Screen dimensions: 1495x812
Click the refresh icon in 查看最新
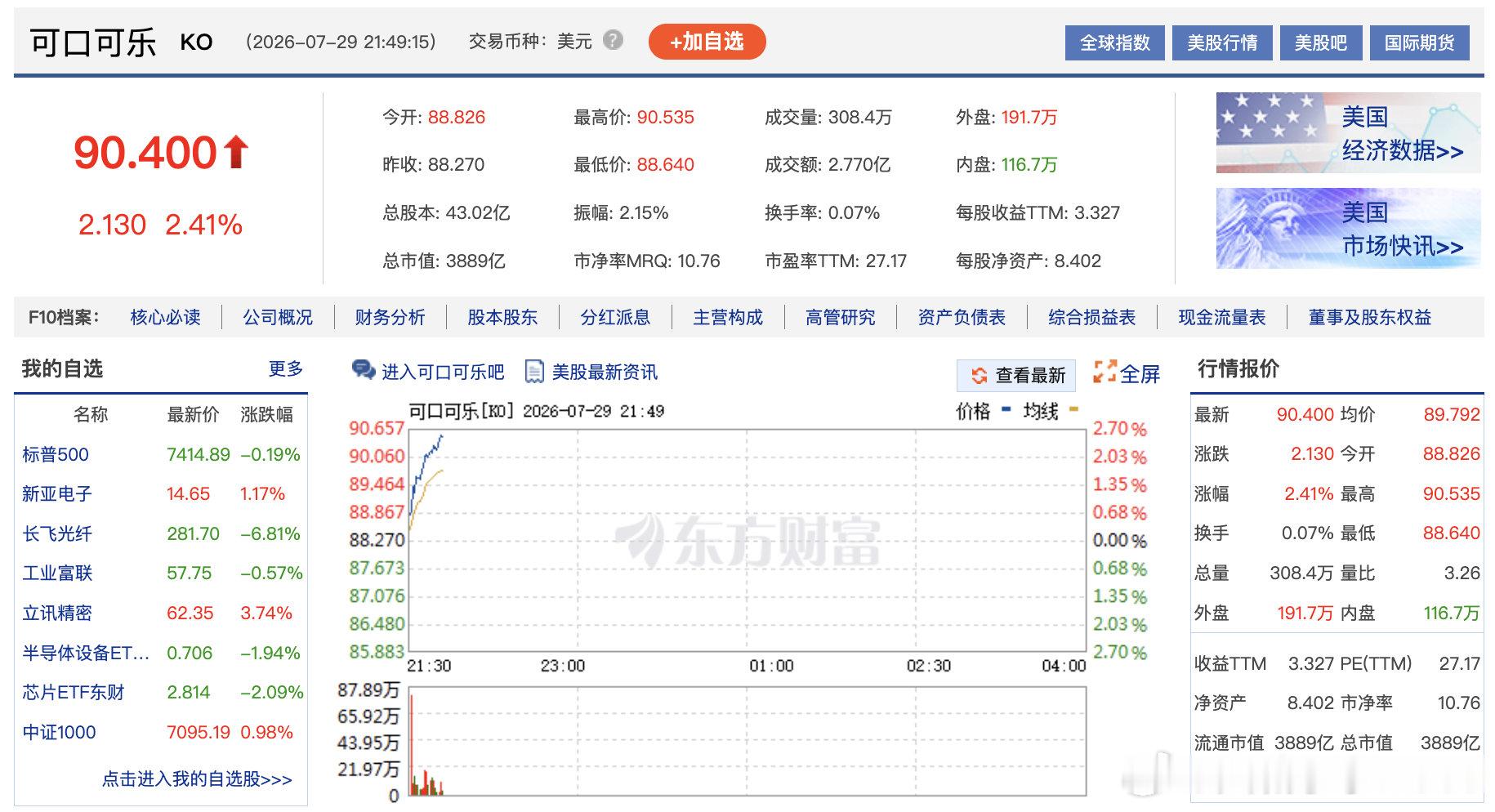click(x=979, y=376)
